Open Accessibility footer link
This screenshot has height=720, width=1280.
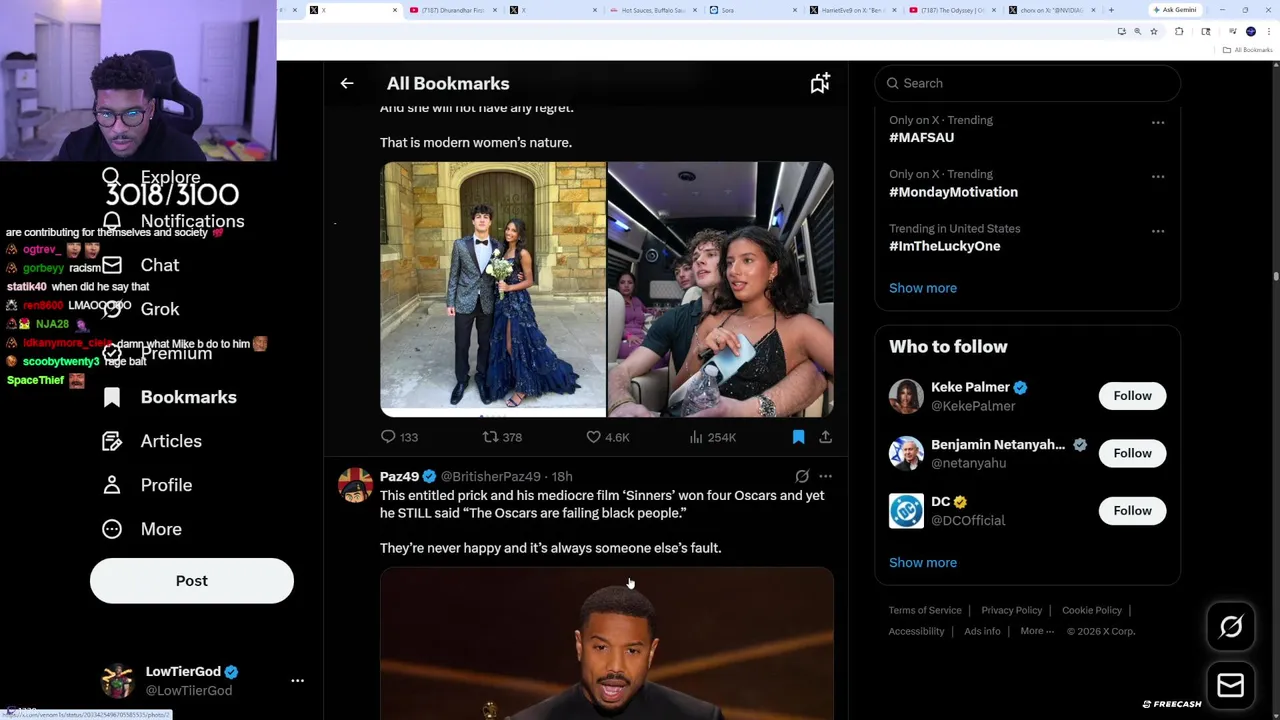tap(916, 631)
